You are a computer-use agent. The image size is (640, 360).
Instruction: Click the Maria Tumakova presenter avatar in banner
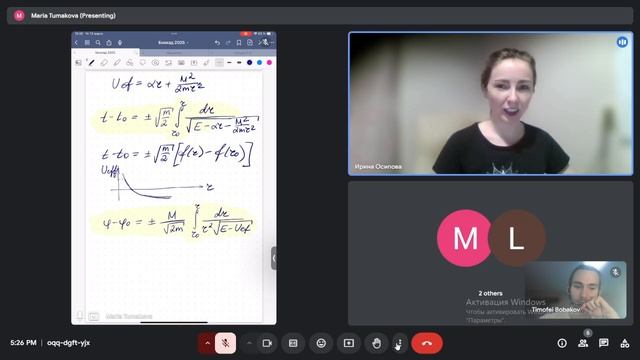pyautogui.click(x=19, y=16)
